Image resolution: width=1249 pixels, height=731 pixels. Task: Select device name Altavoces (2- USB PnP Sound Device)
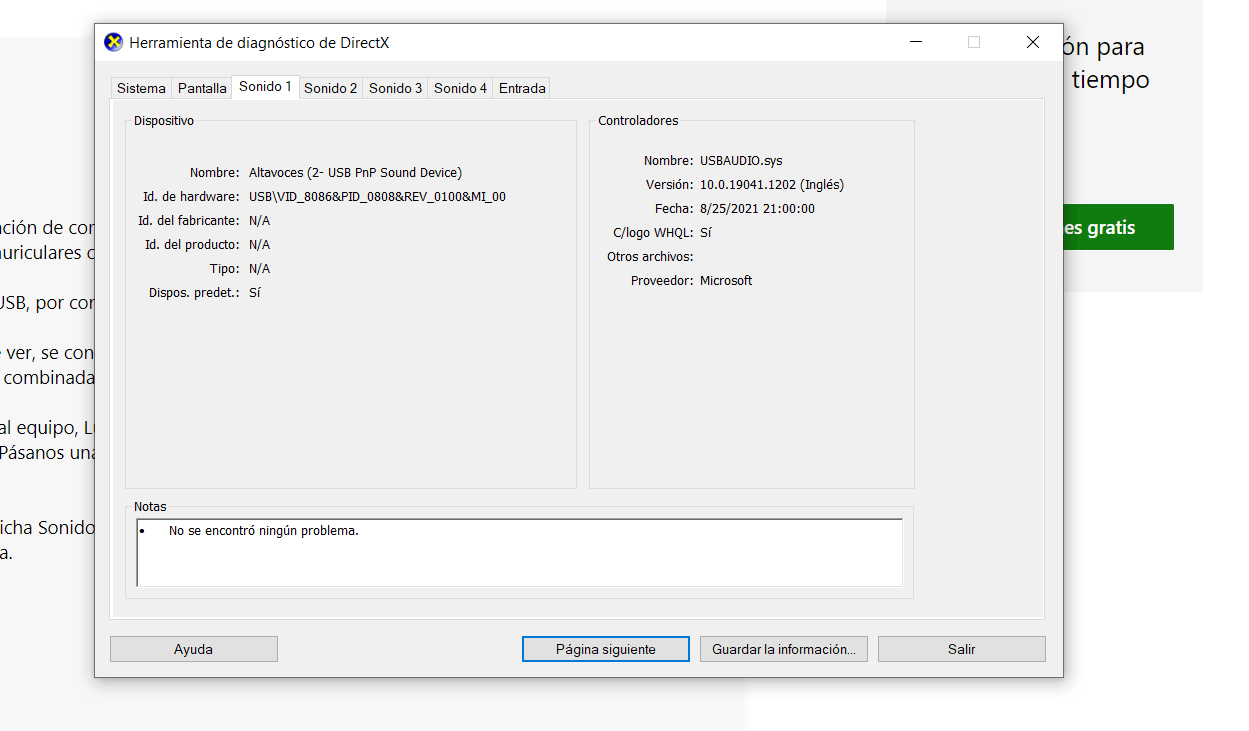[355, 172]
